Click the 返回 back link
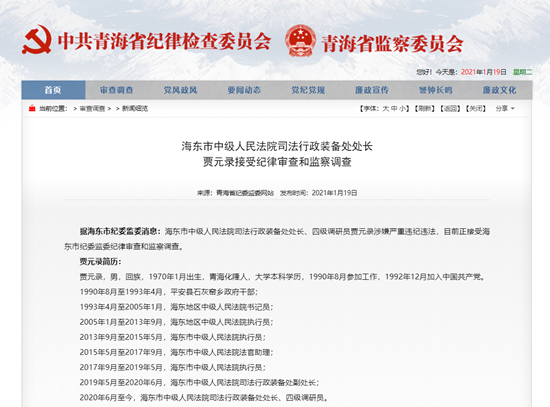 pyautogui.click(x=450, y=109)
